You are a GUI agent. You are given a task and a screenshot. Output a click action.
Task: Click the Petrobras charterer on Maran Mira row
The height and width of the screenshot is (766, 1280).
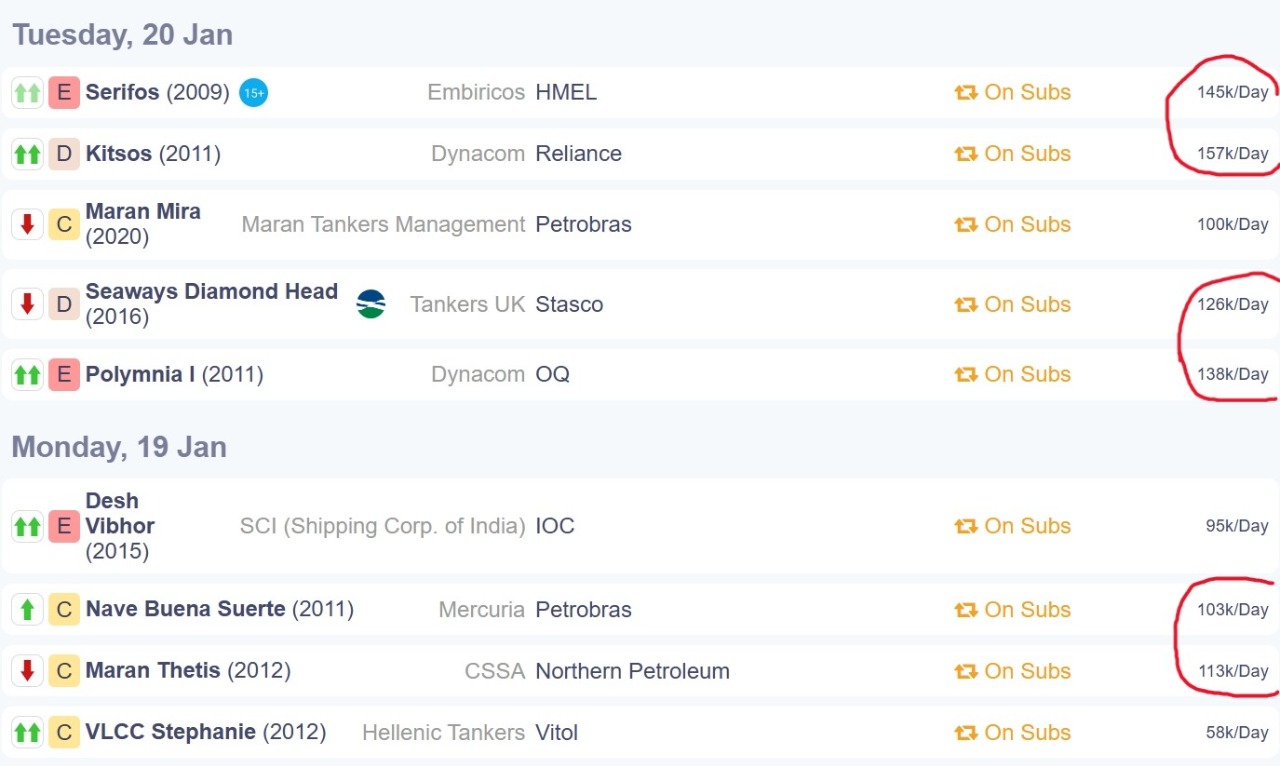point(583,224)
